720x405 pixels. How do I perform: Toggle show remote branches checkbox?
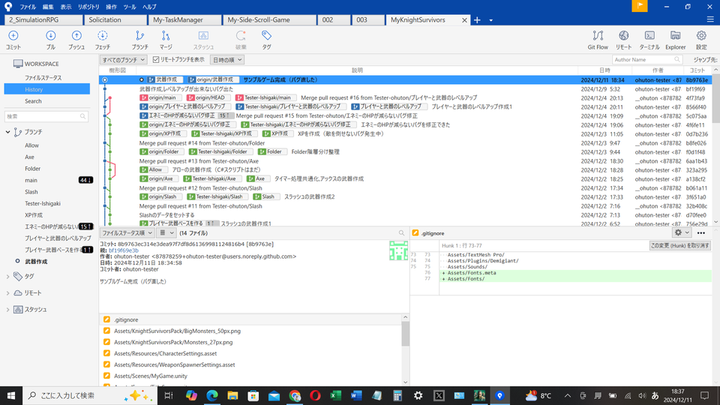tap(156, 60)
